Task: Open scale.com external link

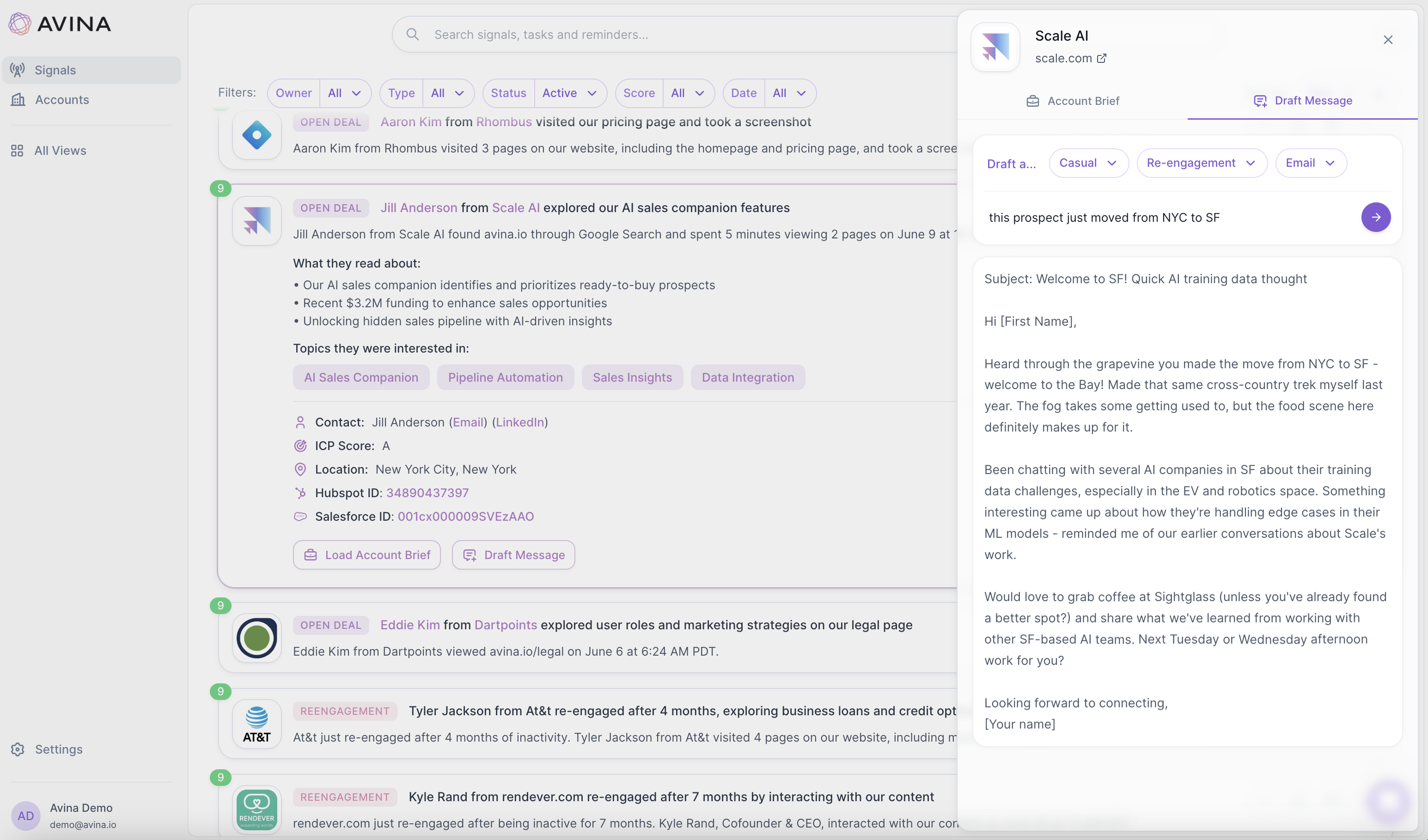Action: click(1070, 58)
